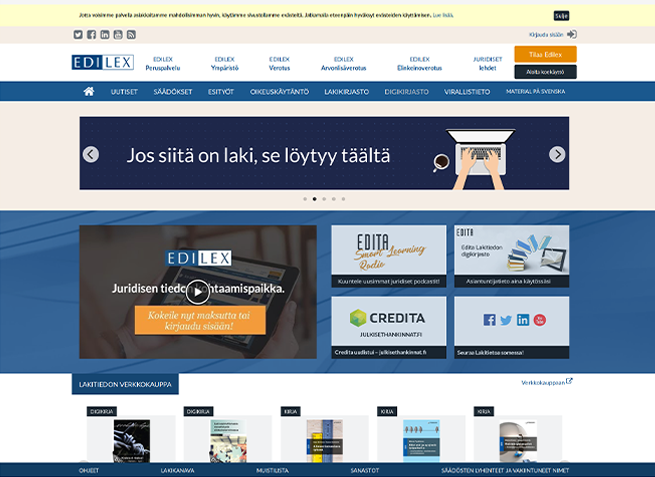Open Edilex Peruspalvelu link
Screen dimensions: 655x477
pos(163,63)
